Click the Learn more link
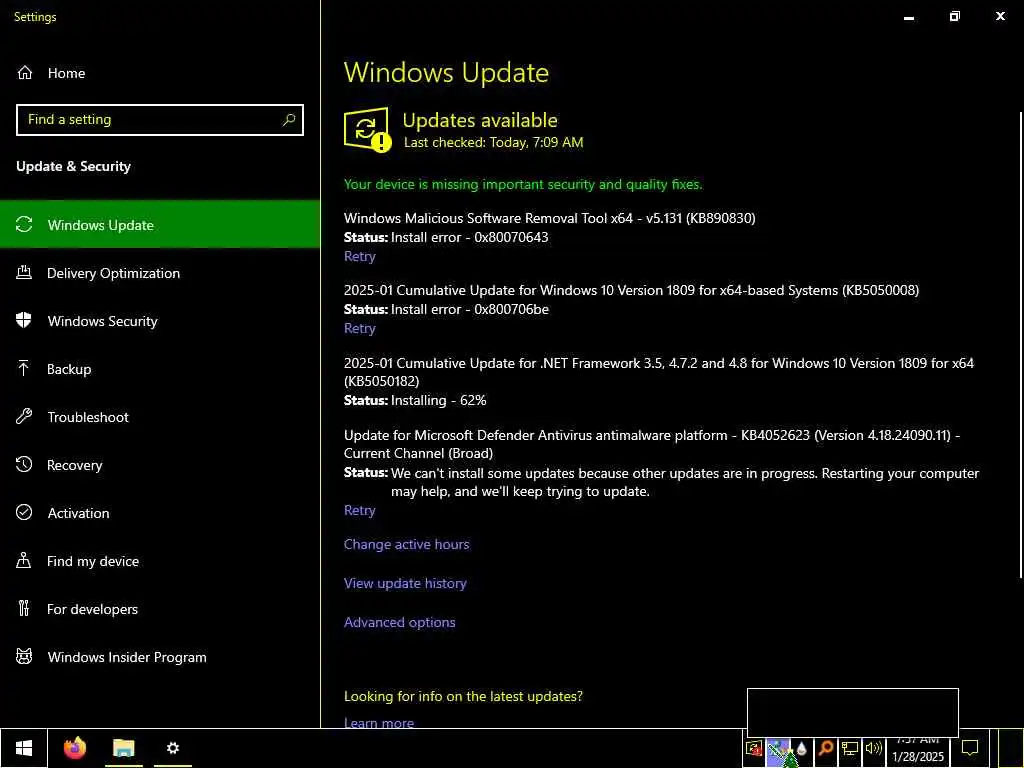This screenshot has height=768, width=1024. pos(379,722)
